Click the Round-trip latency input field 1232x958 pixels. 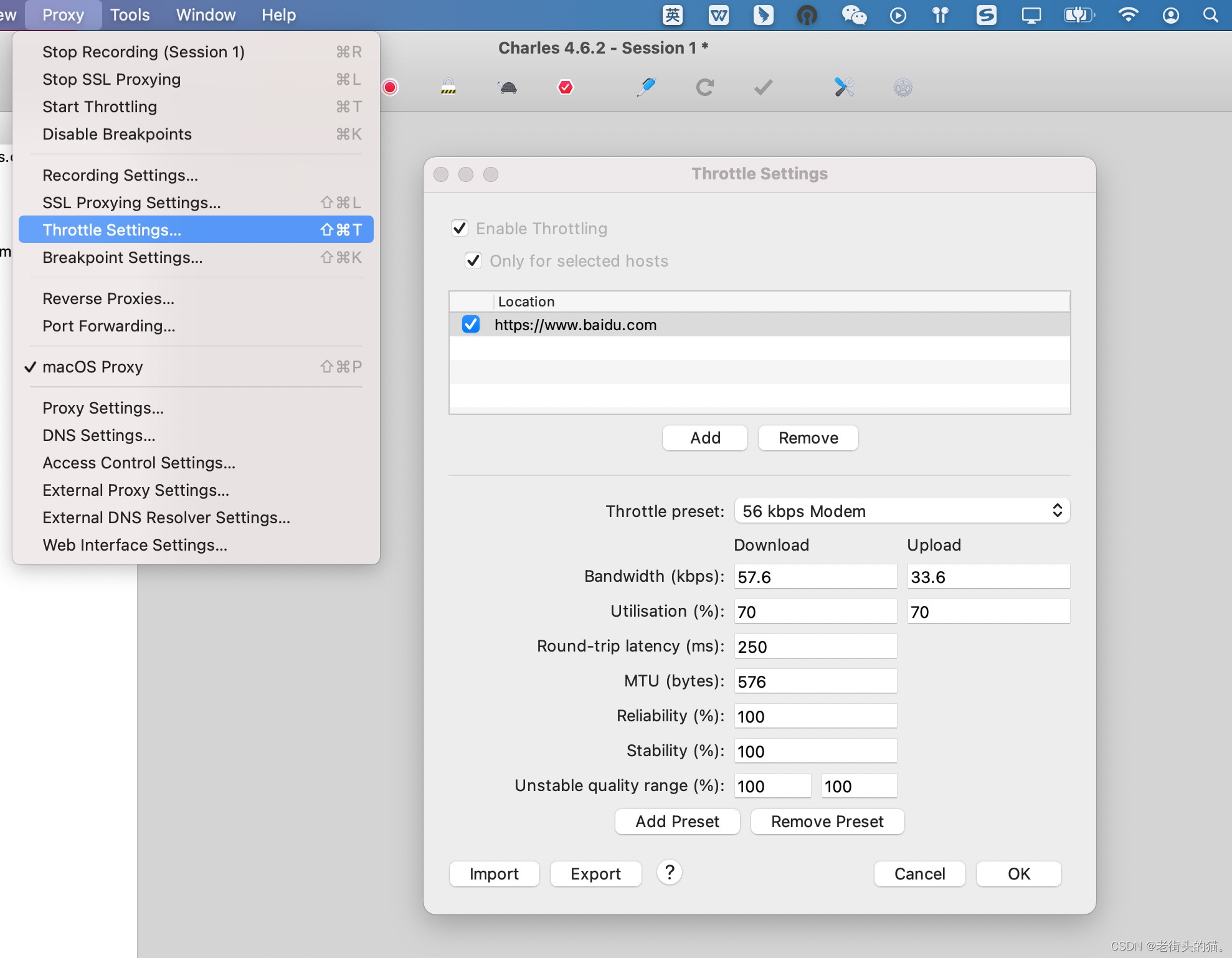[x=815, y=647]
